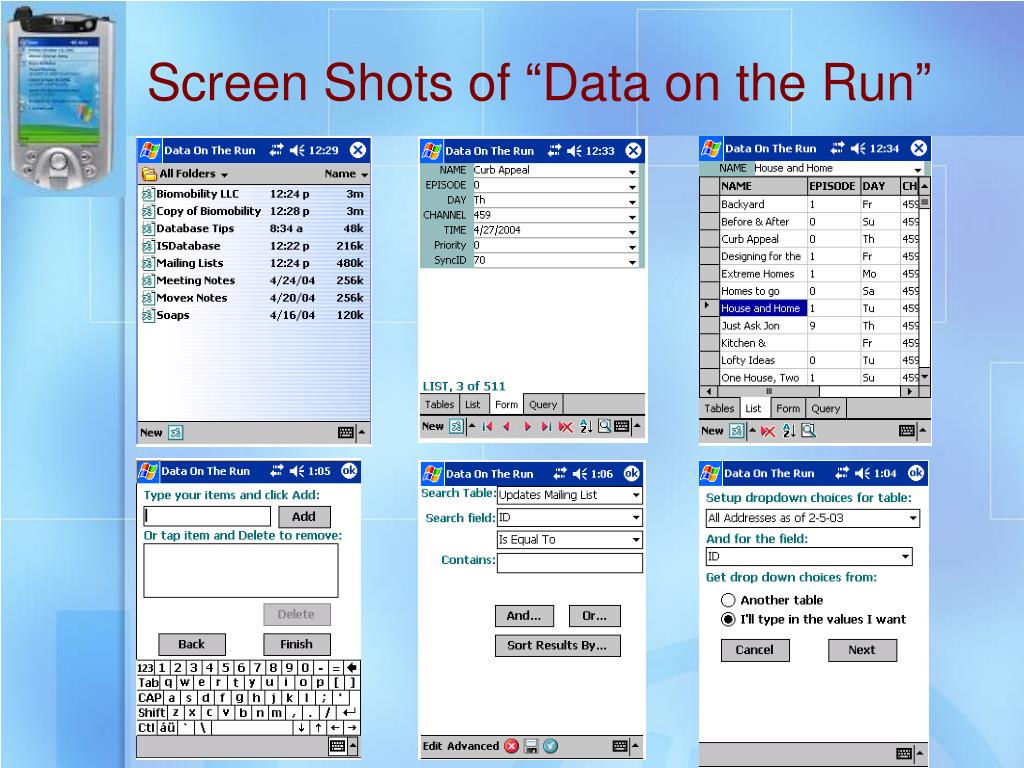
Task: Open the Start flag in the 12:33 Form window
Action: pyautogui.click(x=432, y=151)
